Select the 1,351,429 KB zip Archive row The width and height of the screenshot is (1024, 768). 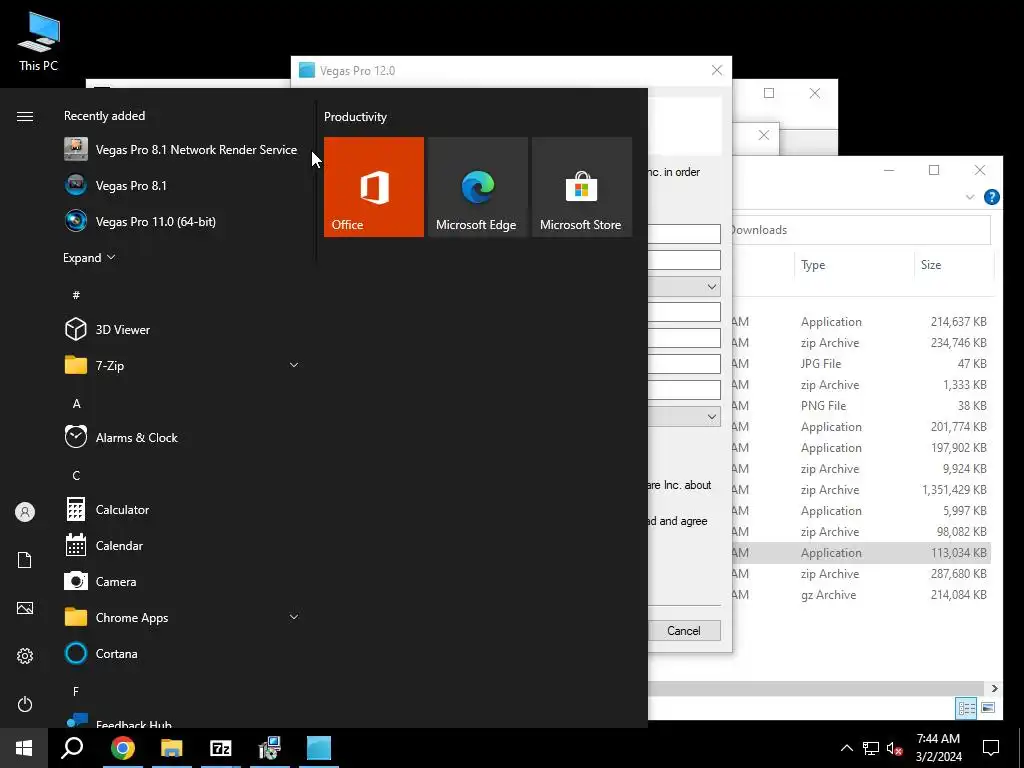[861, 489]
